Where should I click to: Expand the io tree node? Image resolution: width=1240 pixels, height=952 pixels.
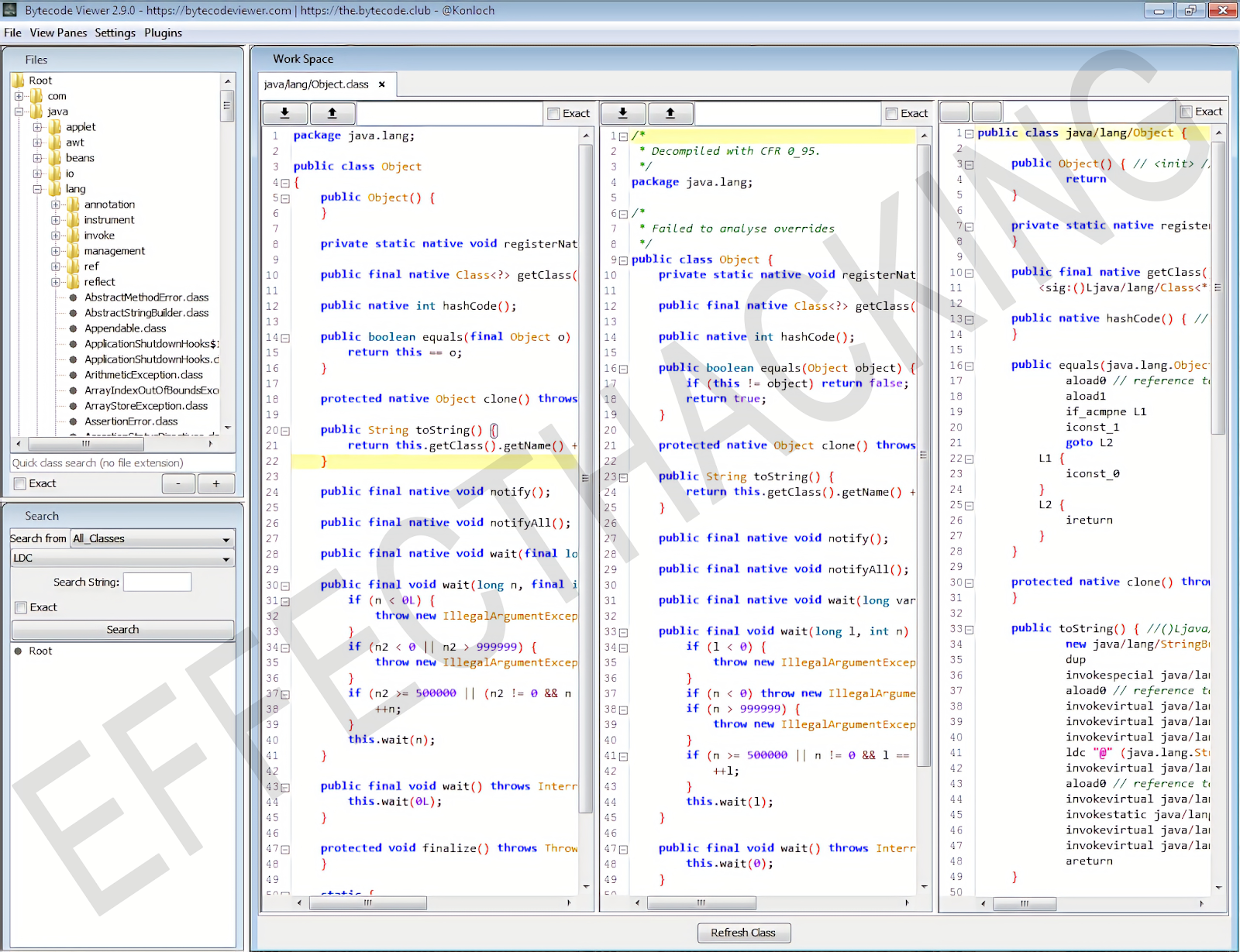point(37,174)
